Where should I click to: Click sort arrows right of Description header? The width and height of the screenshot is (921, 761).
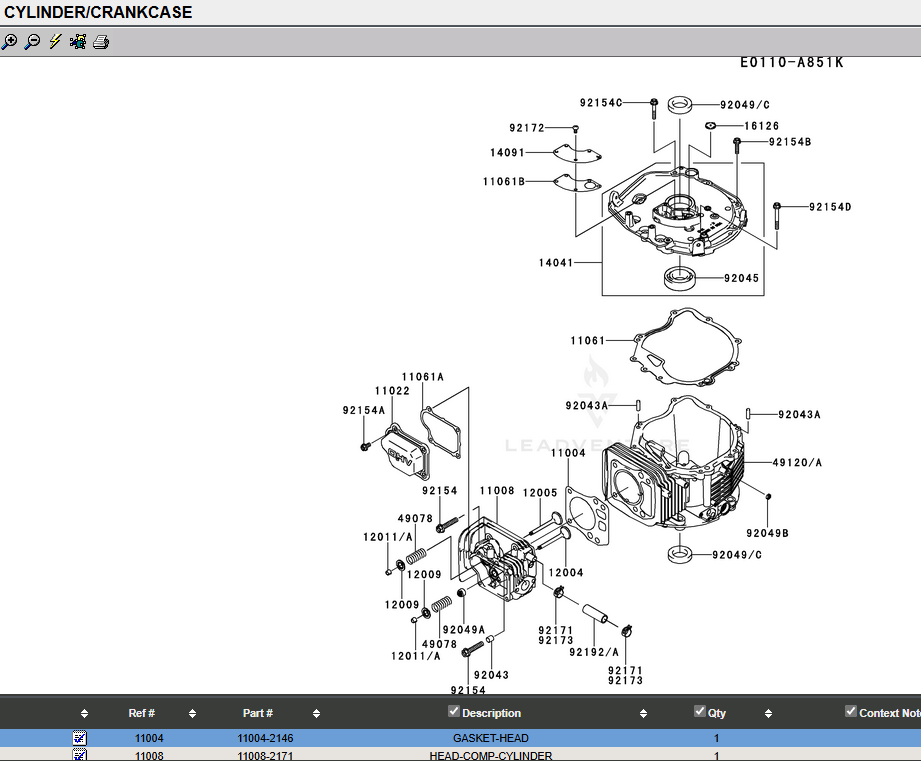(644, 714)
